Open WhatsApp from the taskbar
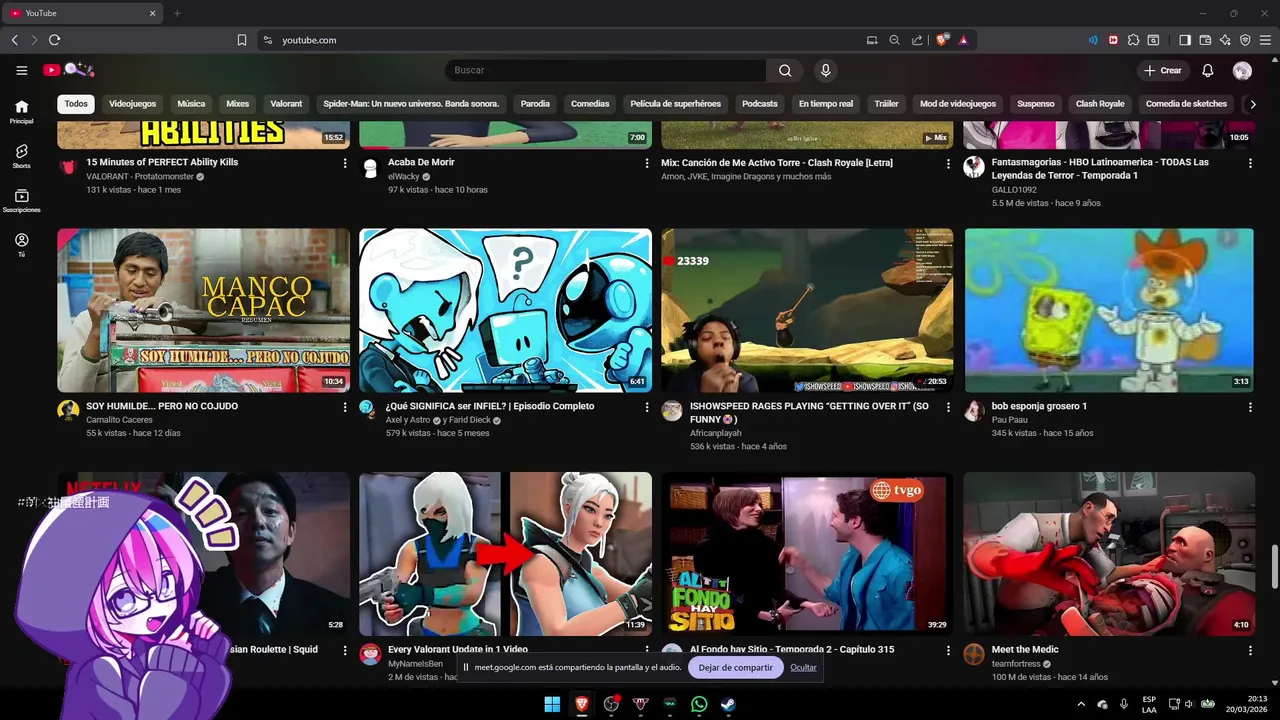This screenshot has height=720, width=1280. coord(699,704)
